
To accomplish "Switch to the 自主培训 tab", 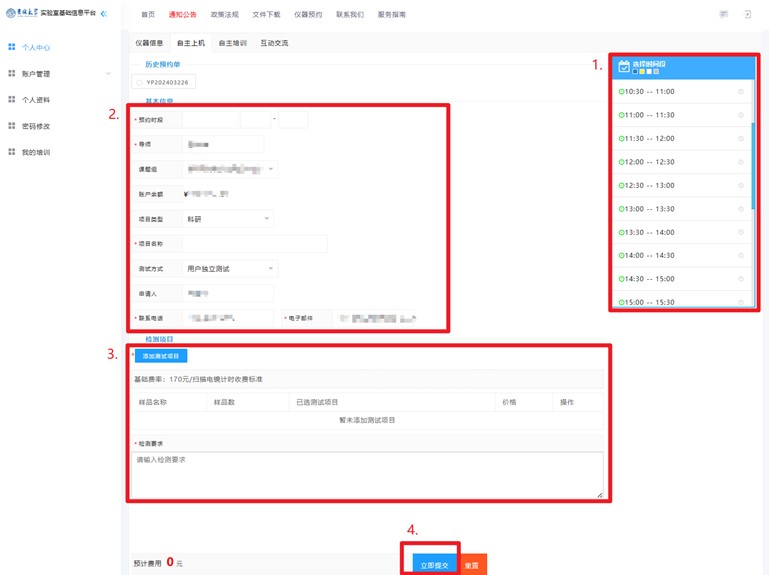I will 232,43.
